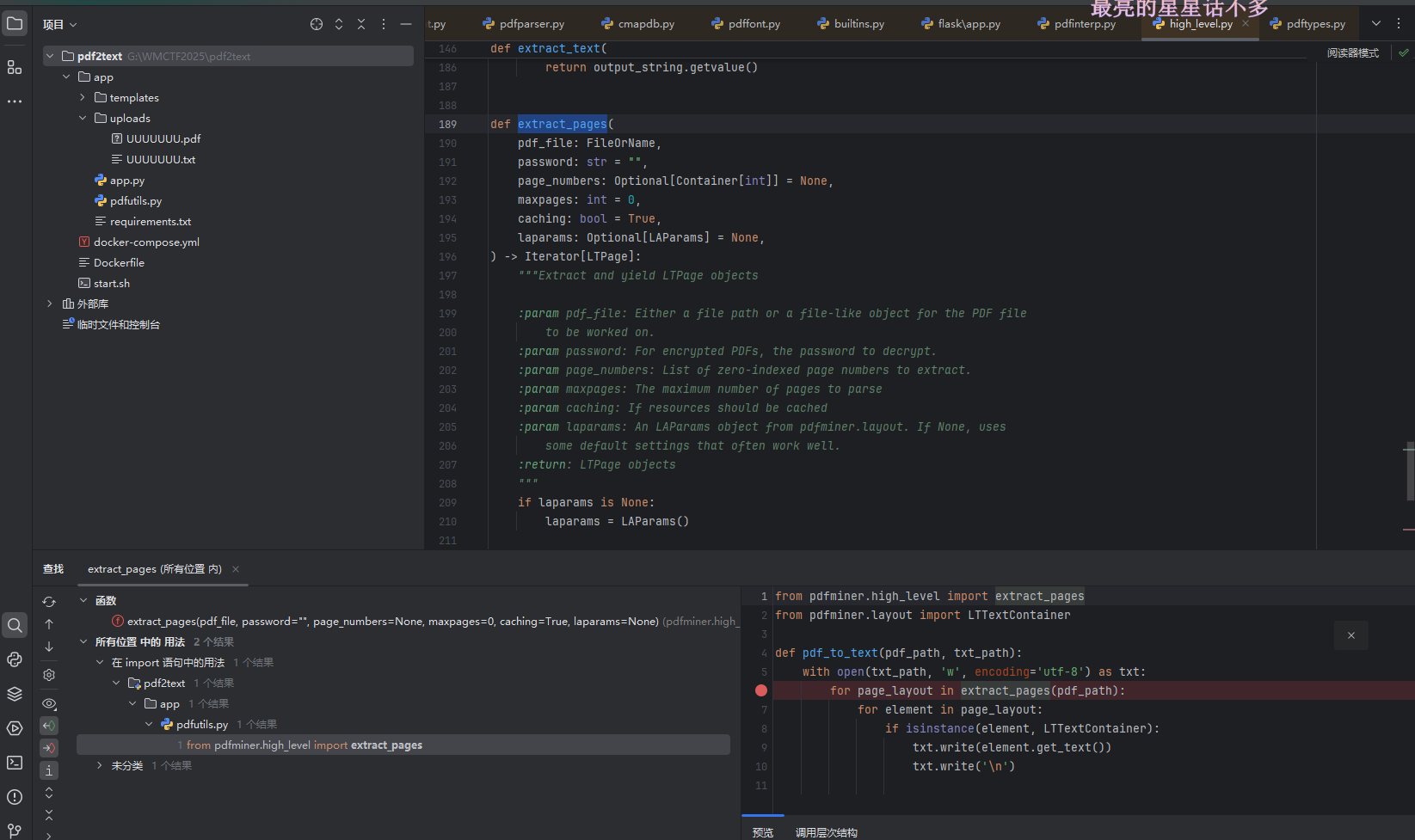Switch to cmapdb.py editor tab
The width and height of the screenshot is (1415, 840).
(x=637, y=24)
